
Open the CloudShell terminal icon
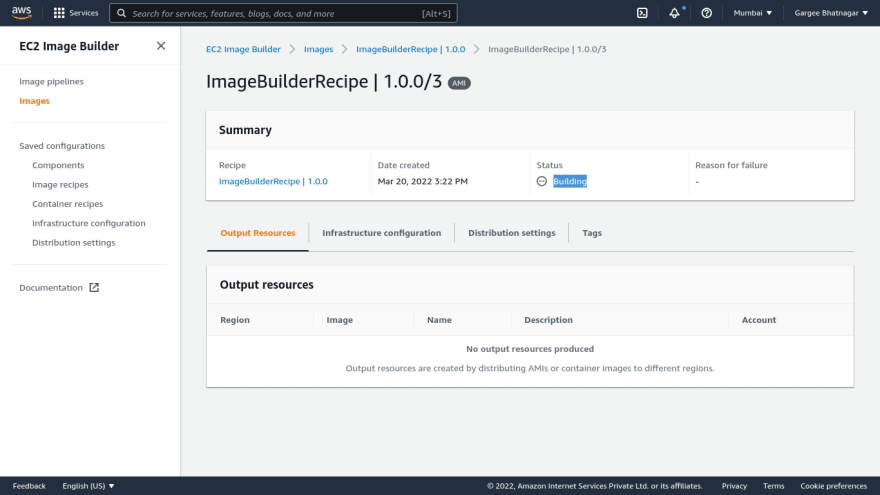tap(642, 13)
